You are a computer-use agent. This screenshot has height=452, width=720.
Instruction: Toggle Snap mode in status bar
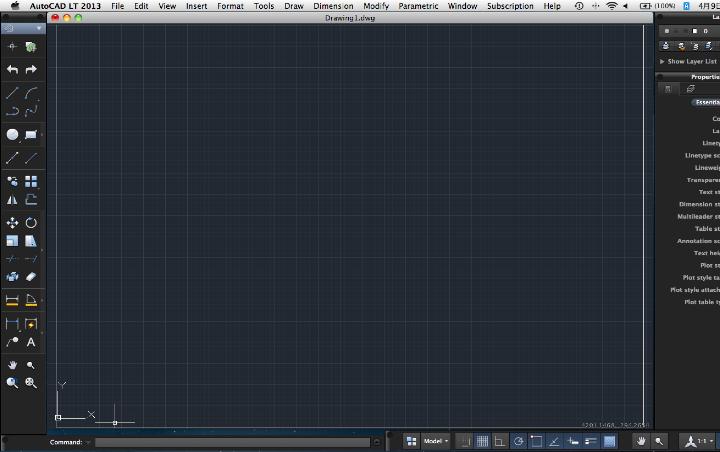tap(465, 441)
